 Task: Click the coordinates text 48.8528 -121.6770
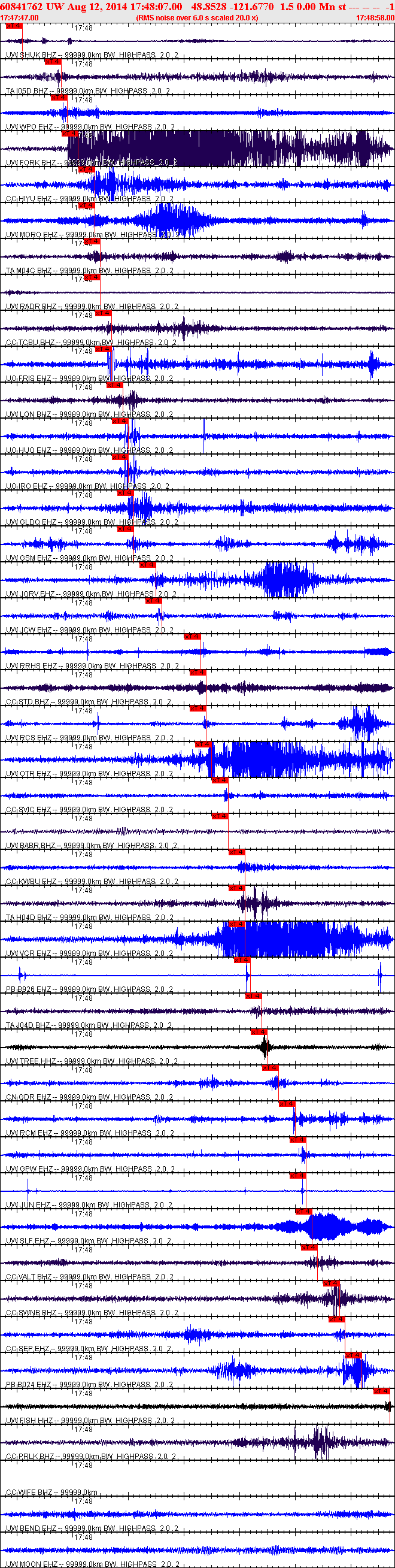(232, 6)
